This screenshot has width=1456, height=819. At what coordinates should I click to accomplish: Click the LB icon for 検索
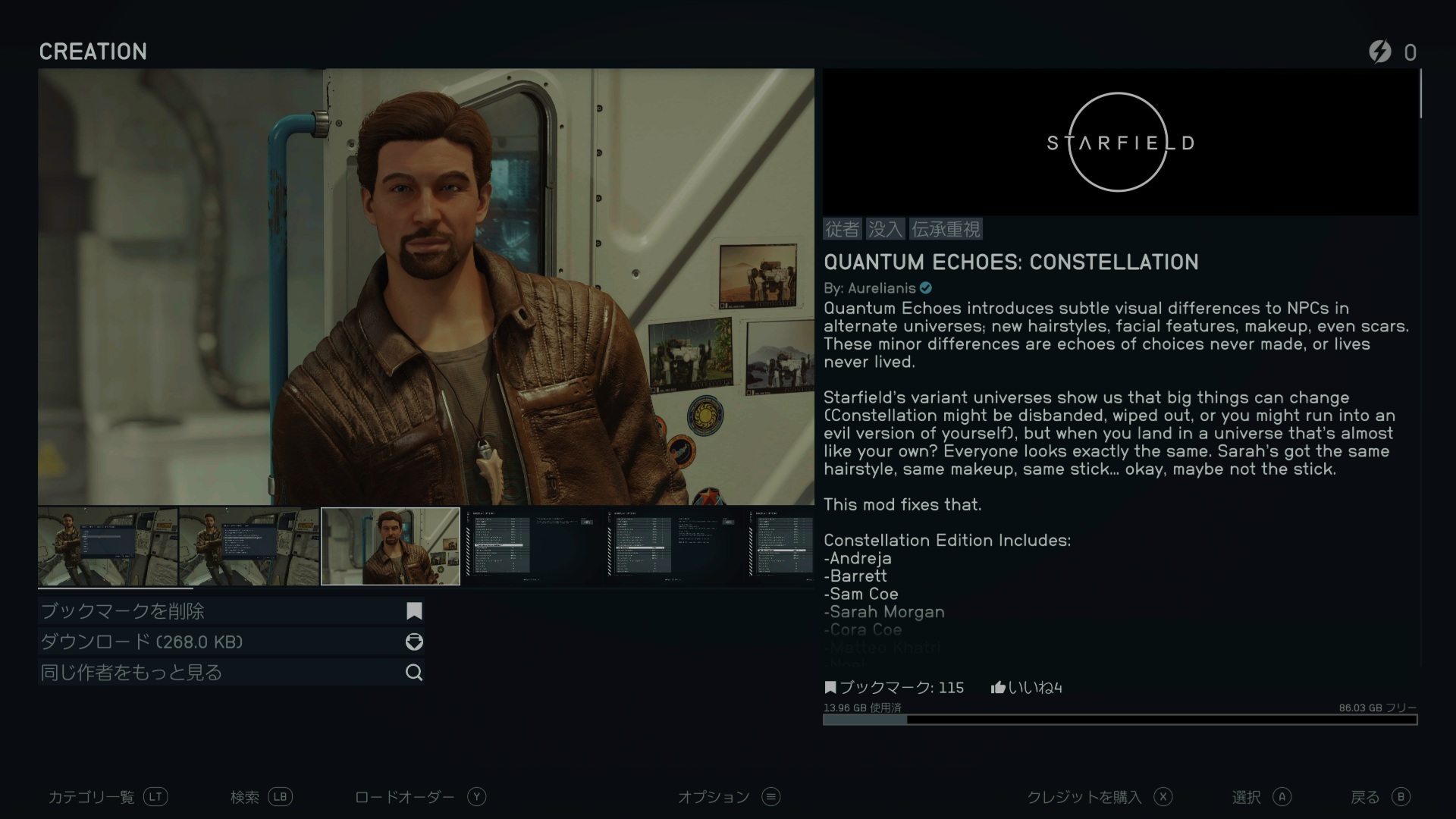[280, 796]
